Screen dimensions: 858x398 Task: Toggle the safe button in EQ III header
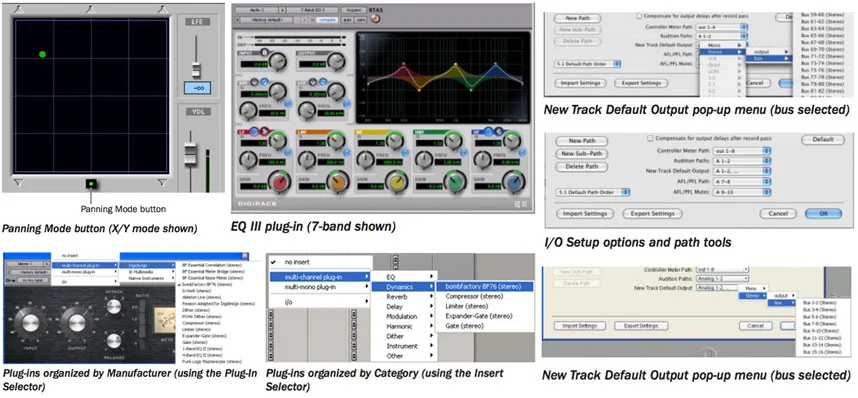pyautogui.click(x=361, y=19)
